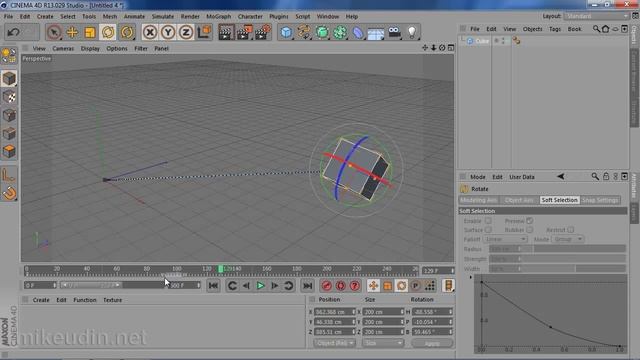Open the green NURBS generators icon
This screenshot has width=640, height=360.
tap(322, 32)
